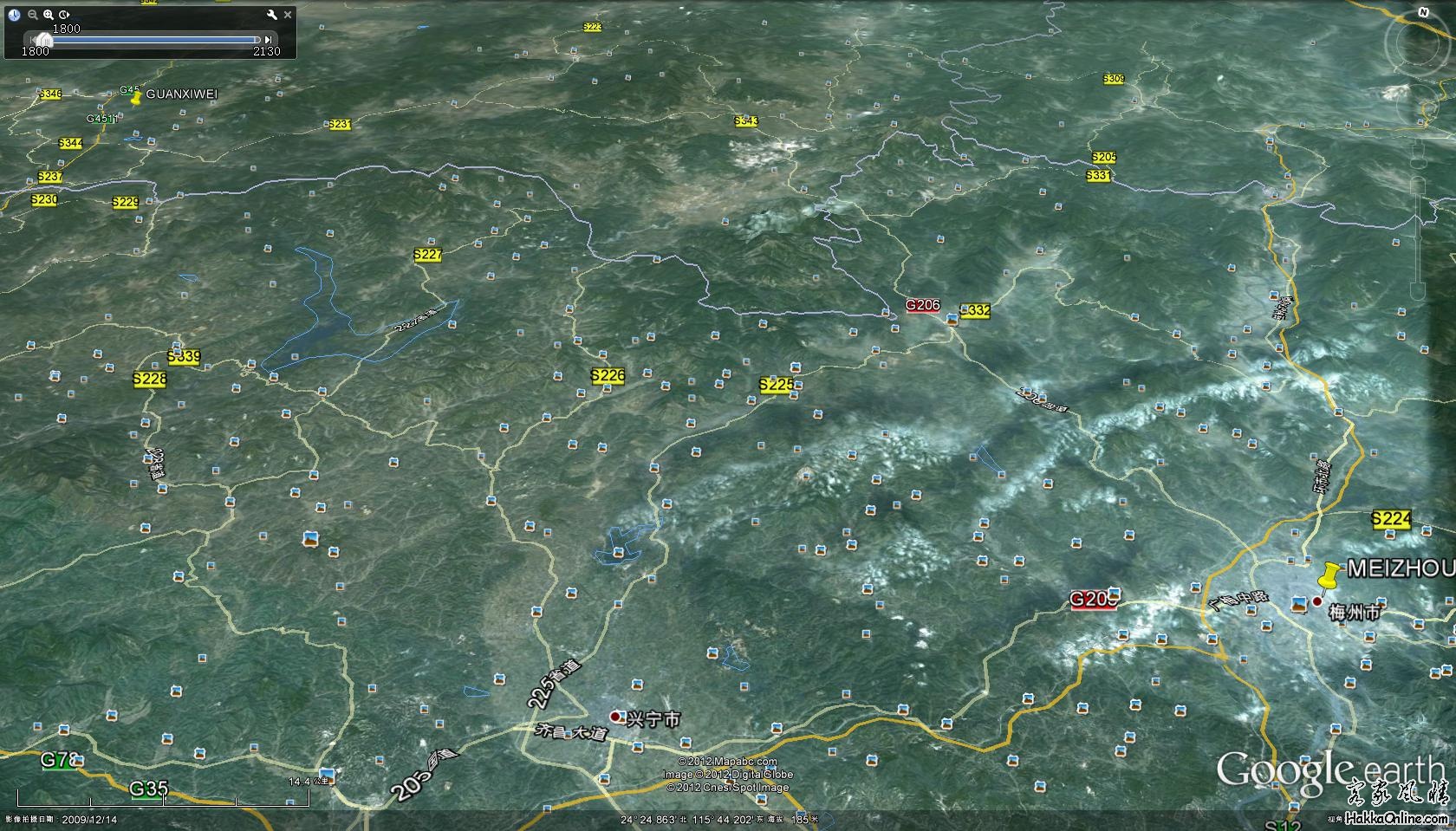Zoom out the time slider range
Screen dimensions: 1456x831
(32, 15)
